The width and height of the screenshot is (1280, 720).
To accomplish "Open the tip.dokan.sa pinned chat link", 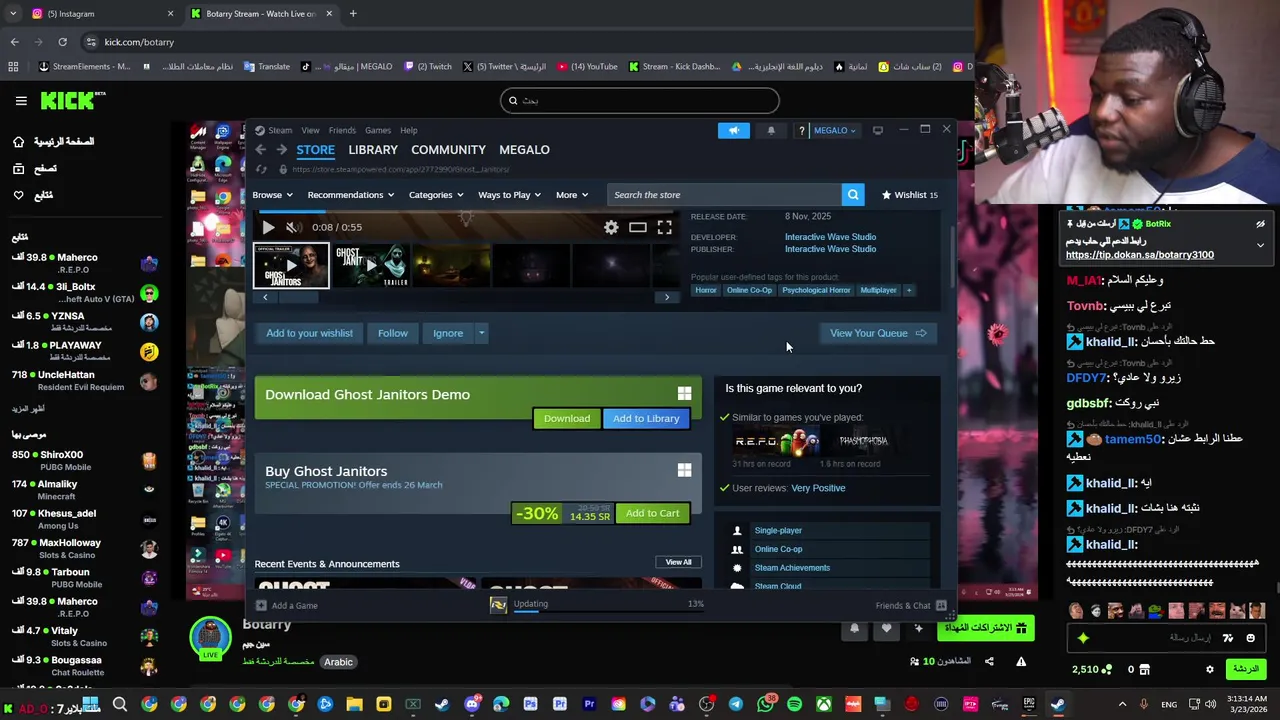I will click(x=1140, y=255).
